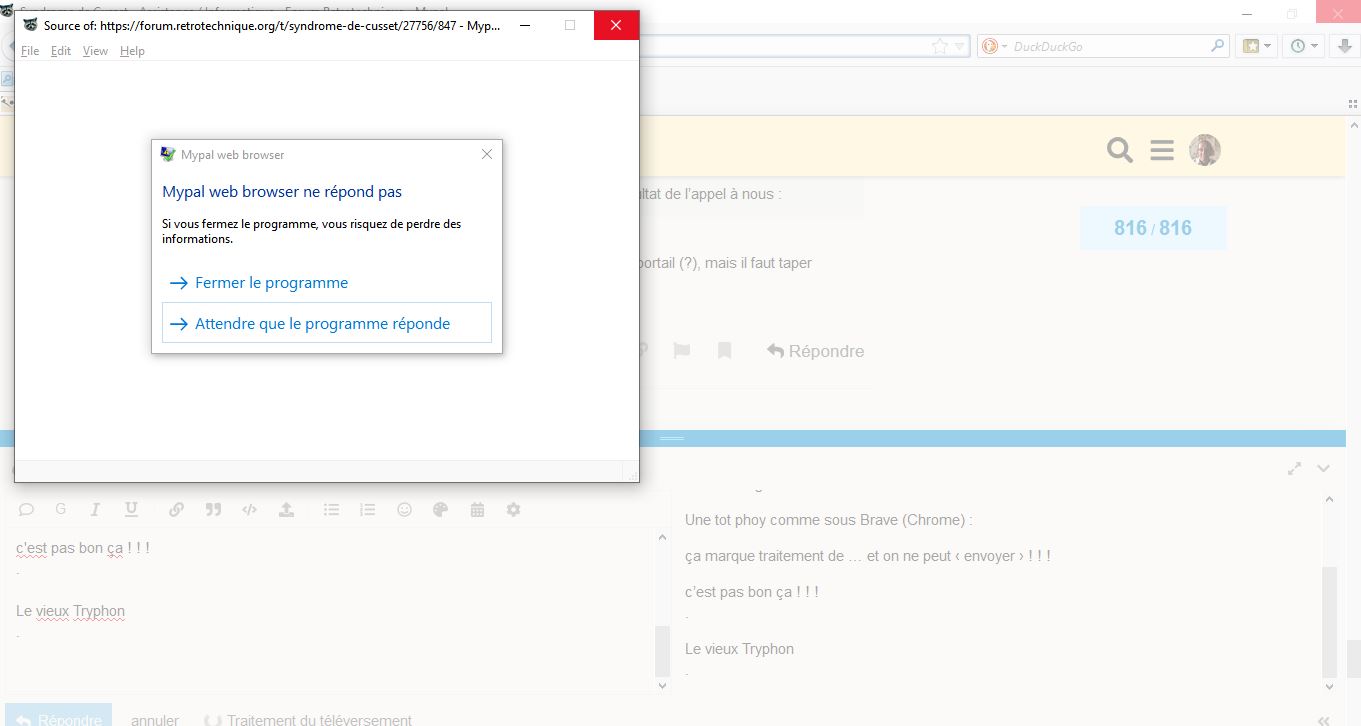Toggle fullscreen composer with the expand arrows
This screenshot has height=726, width=1361.
tap(1294, 468)
